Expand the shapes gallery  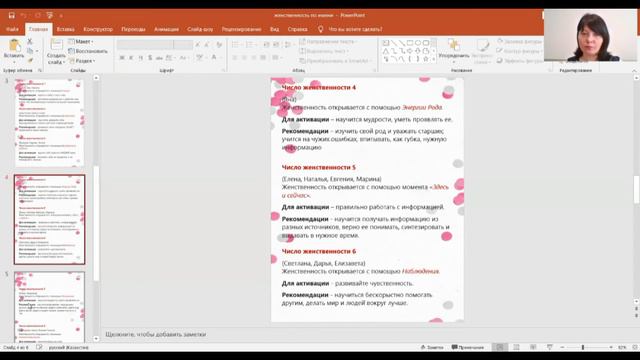pos(433,60)
